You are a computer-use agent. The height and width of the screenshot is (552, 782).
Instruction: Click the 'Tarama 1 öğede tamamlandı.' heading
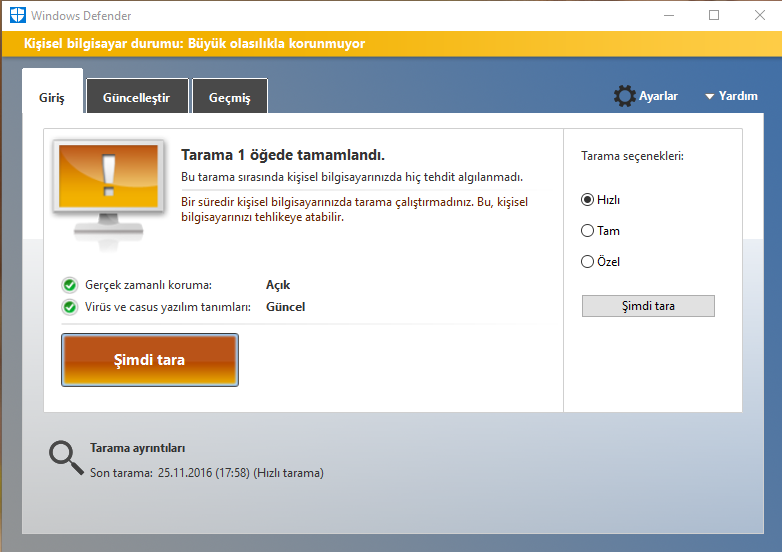[x=283, y=155]
